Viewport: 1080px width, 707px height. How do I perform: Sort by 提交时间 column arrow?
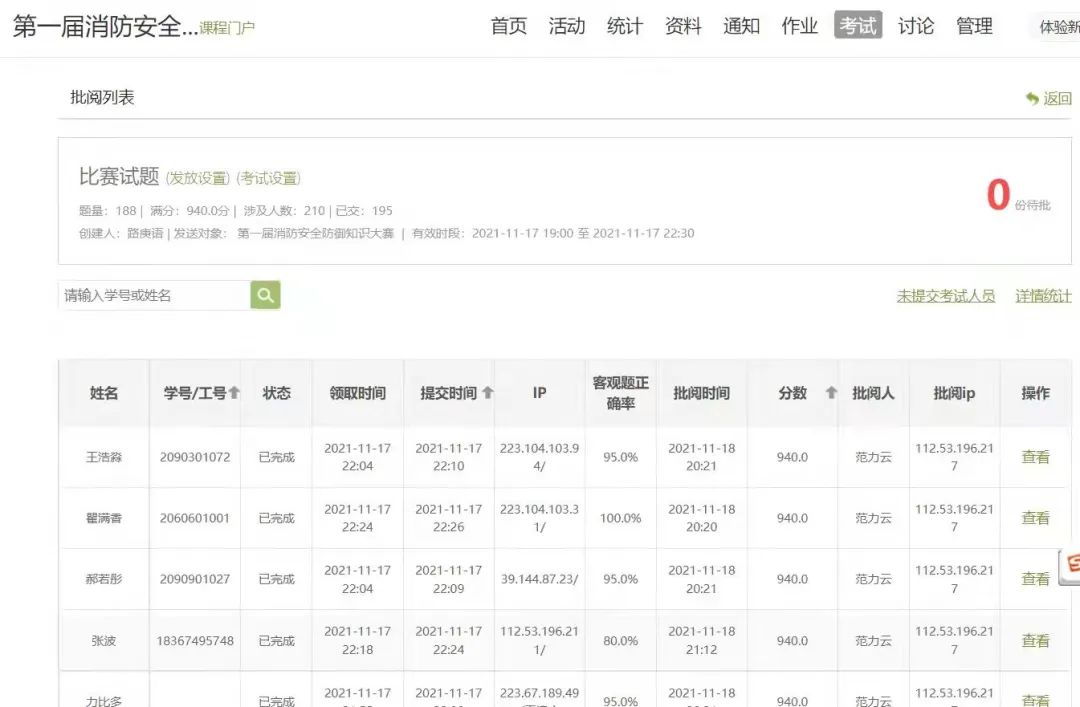(x=488, y=393)
